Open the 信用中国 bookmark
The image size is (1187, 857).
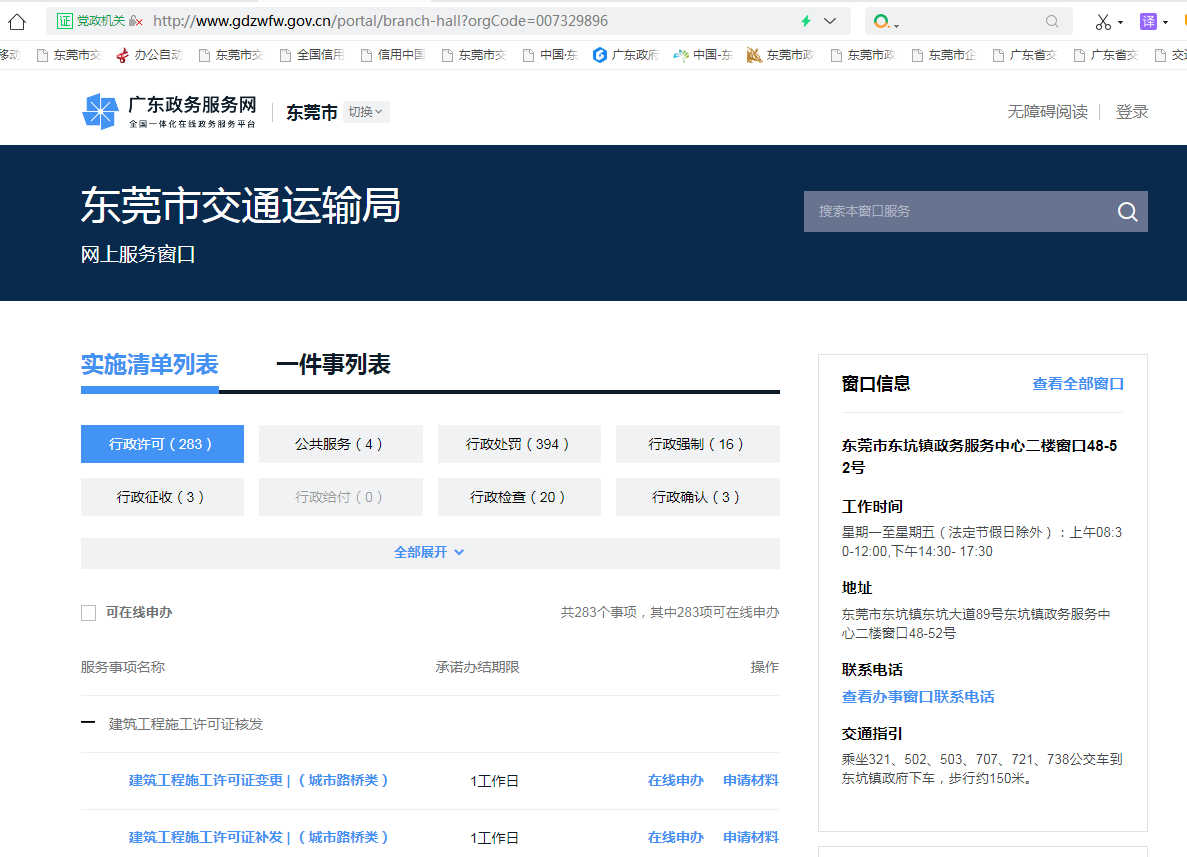393,55
